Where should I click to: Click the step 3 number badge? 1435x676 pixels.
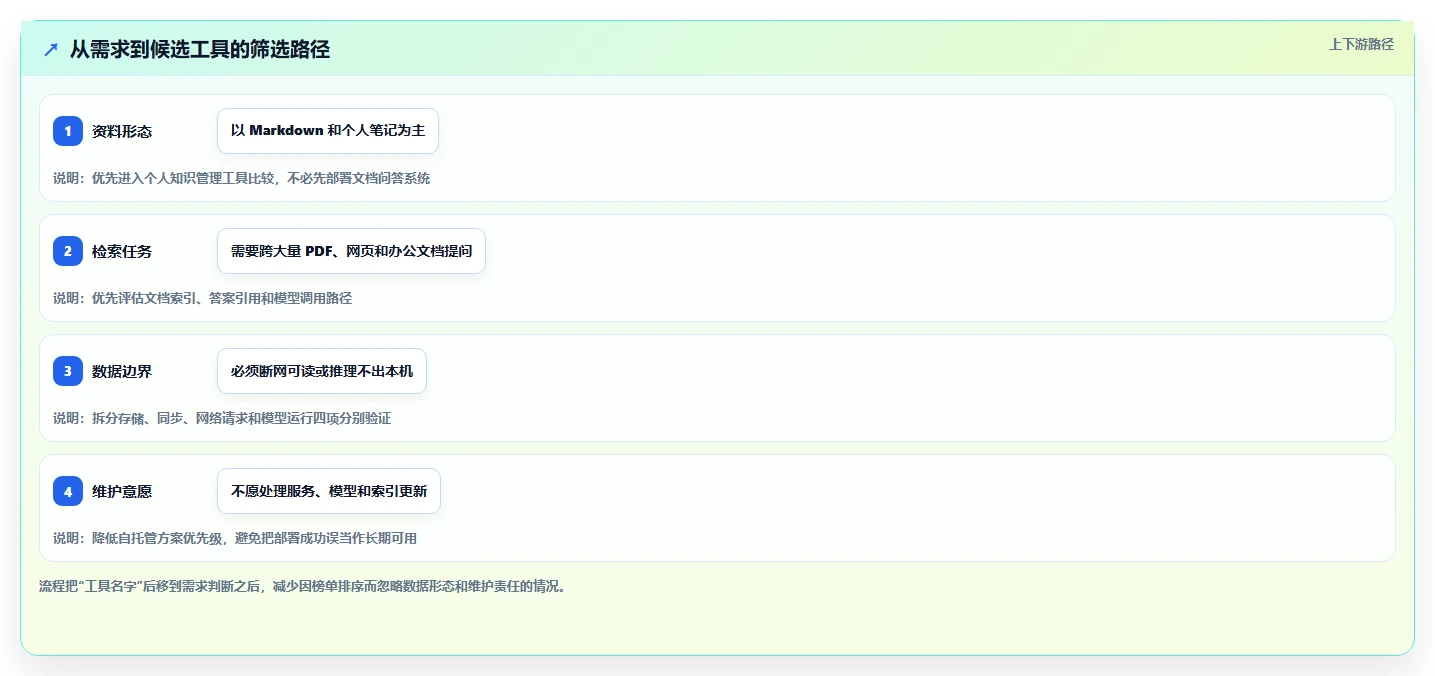click(x=68, y=371)
